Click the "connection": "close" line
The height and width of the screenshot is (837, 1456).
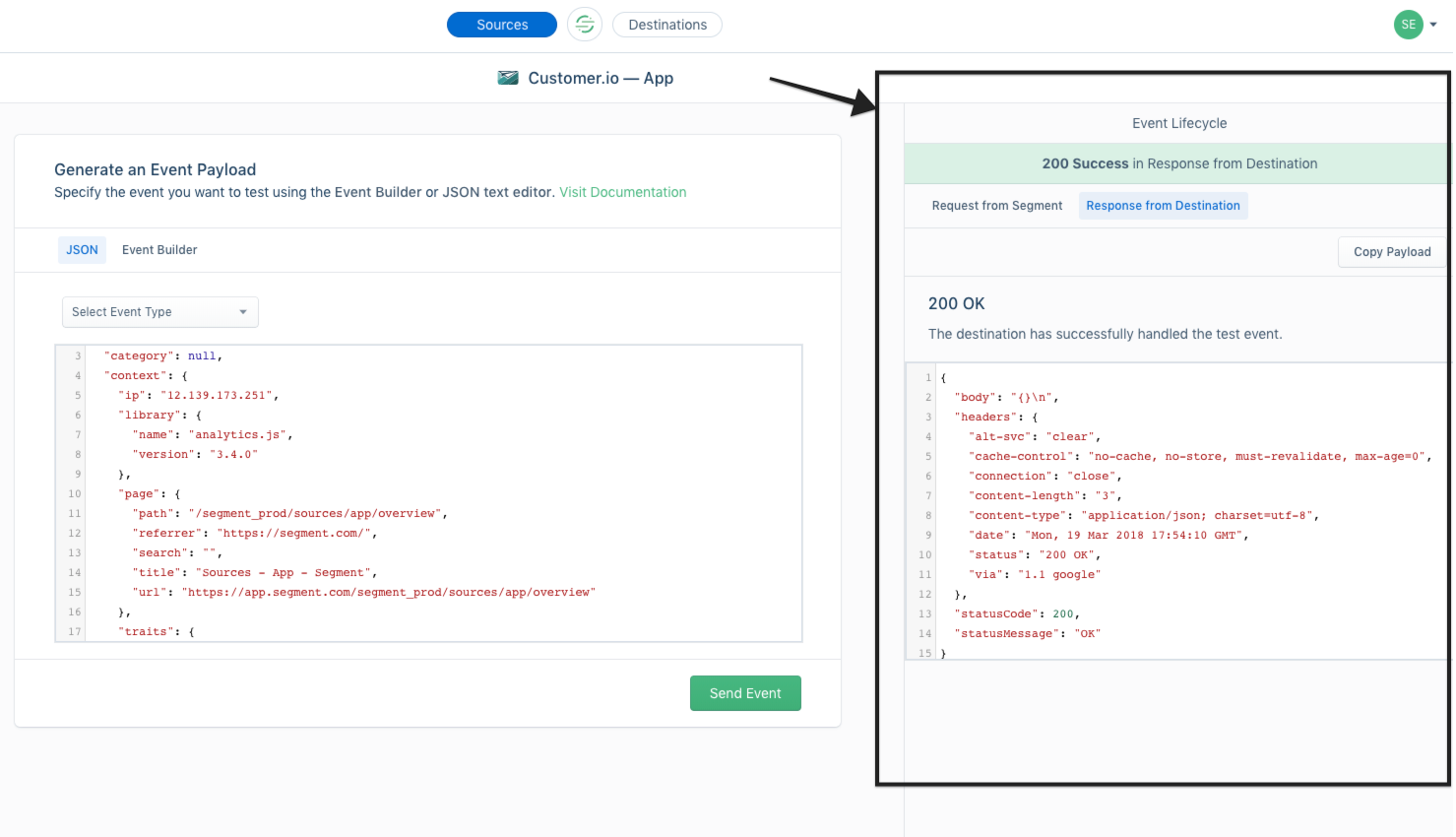(1045, 476)
